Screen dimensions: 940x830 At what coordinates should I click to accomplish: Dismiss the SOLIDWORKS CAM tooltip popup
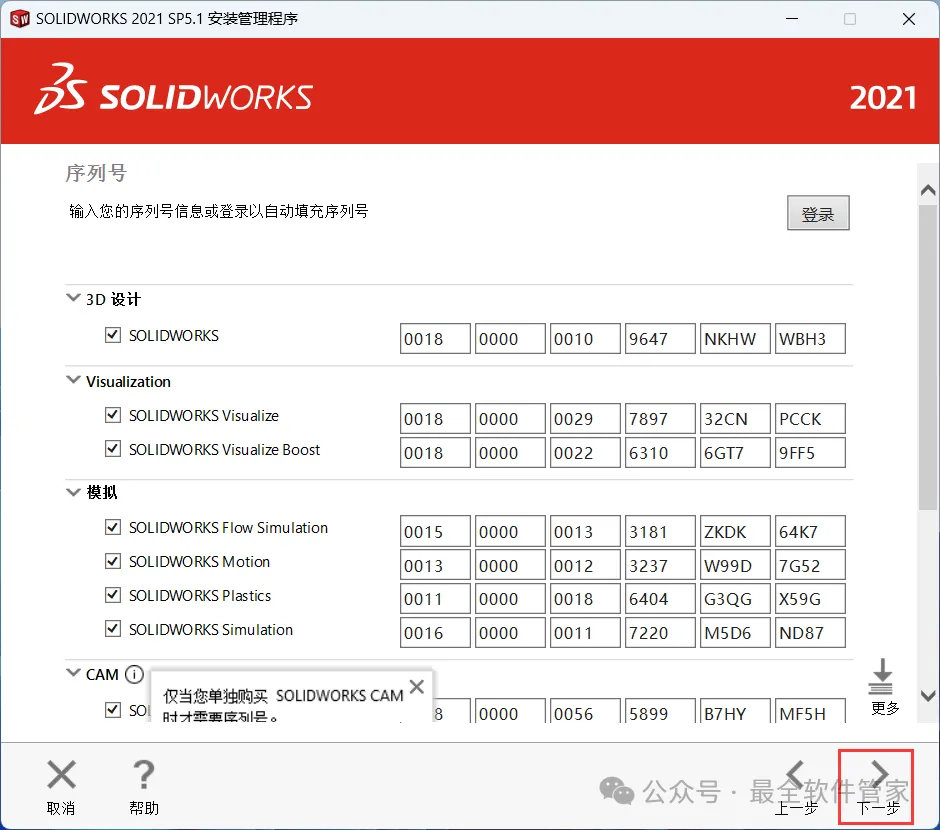417,687
